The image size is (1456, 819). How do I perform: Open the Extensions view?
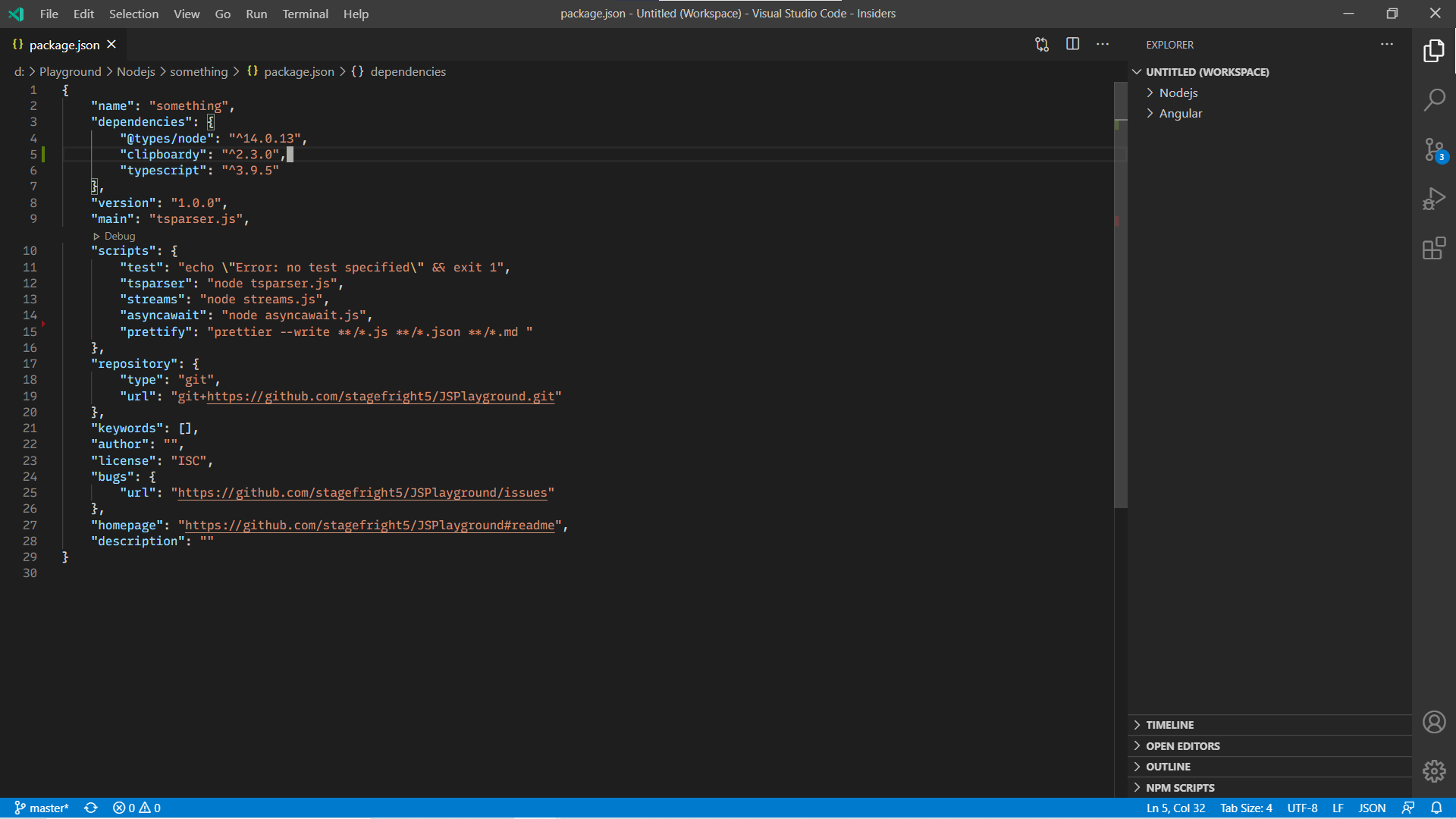1435,248
